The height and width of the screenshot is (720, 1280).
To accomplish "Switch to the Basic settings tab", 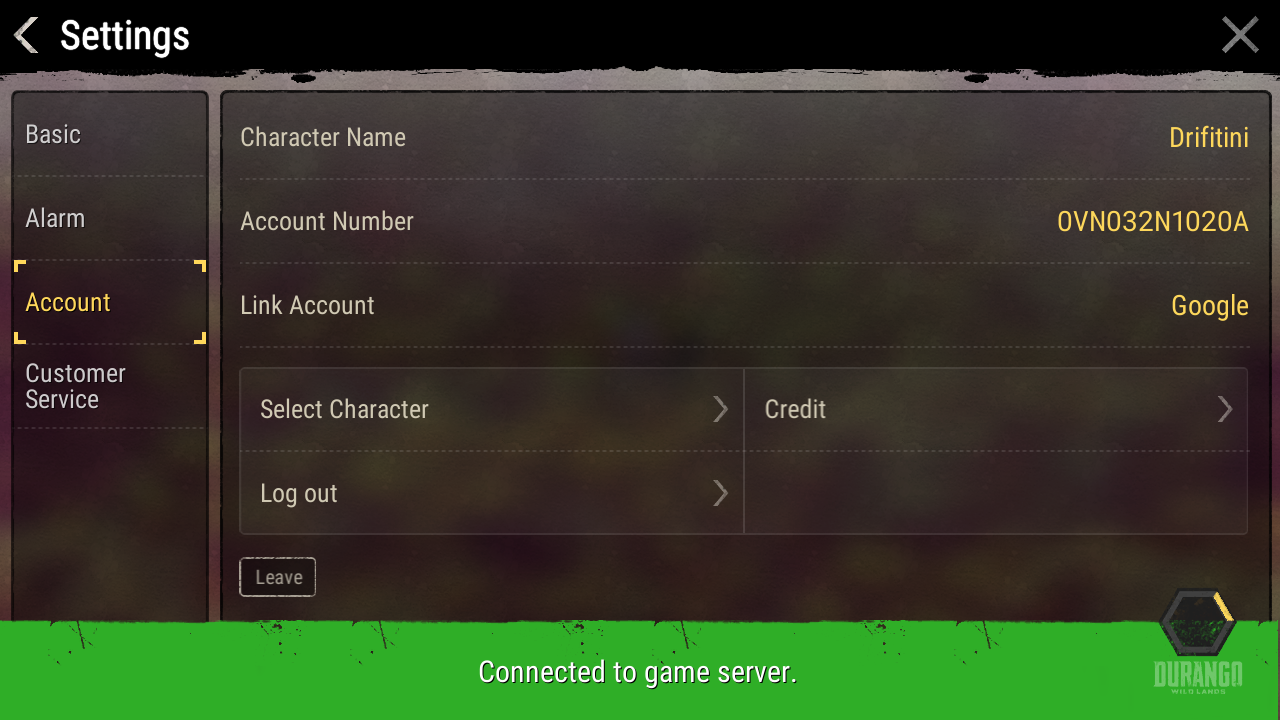I will tap(110, 135).
